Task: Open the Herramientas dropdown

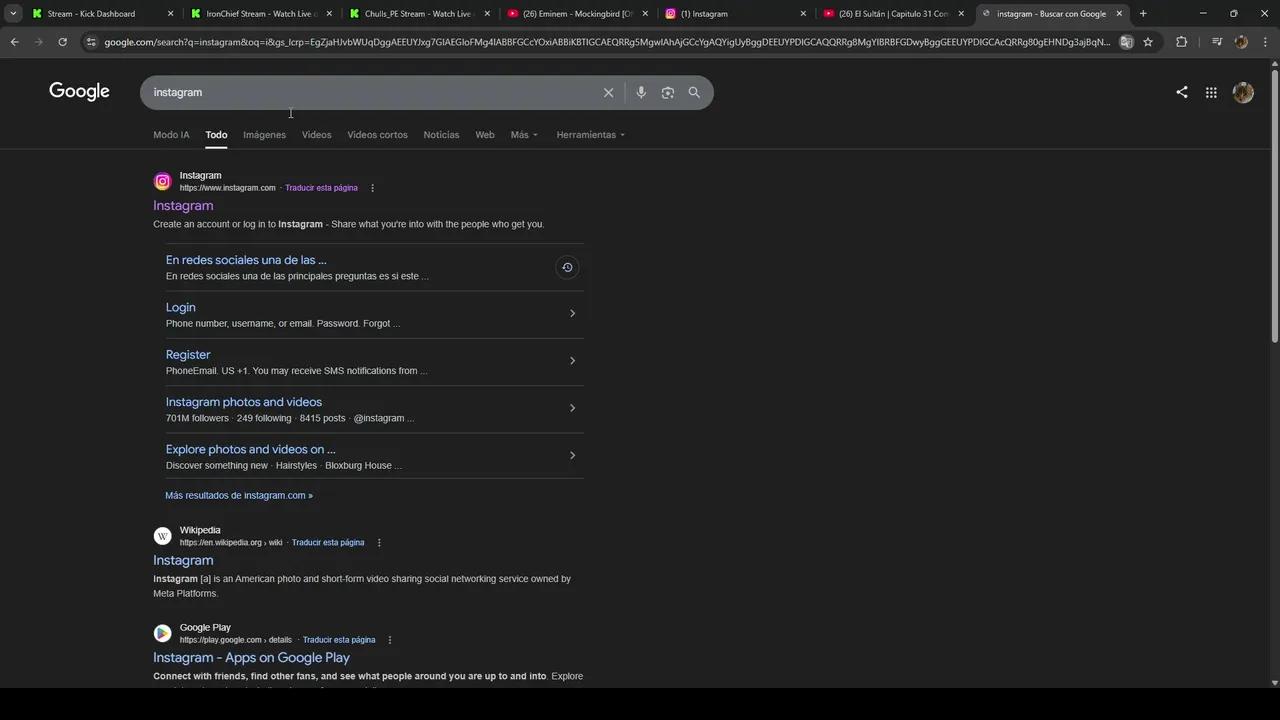Action: coord(590,135)
